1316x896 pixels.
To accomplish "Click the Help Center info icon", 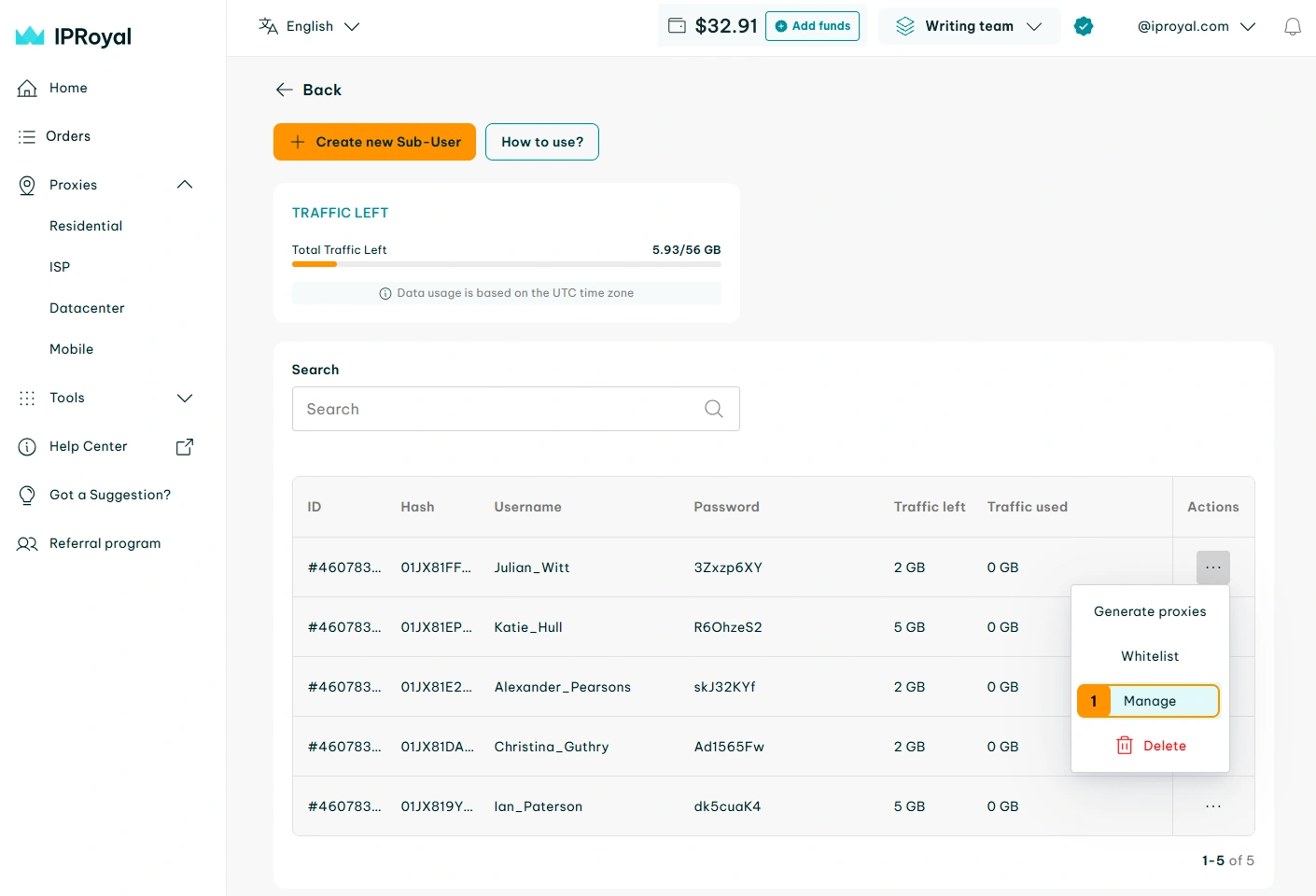I will tap(27, 446).
